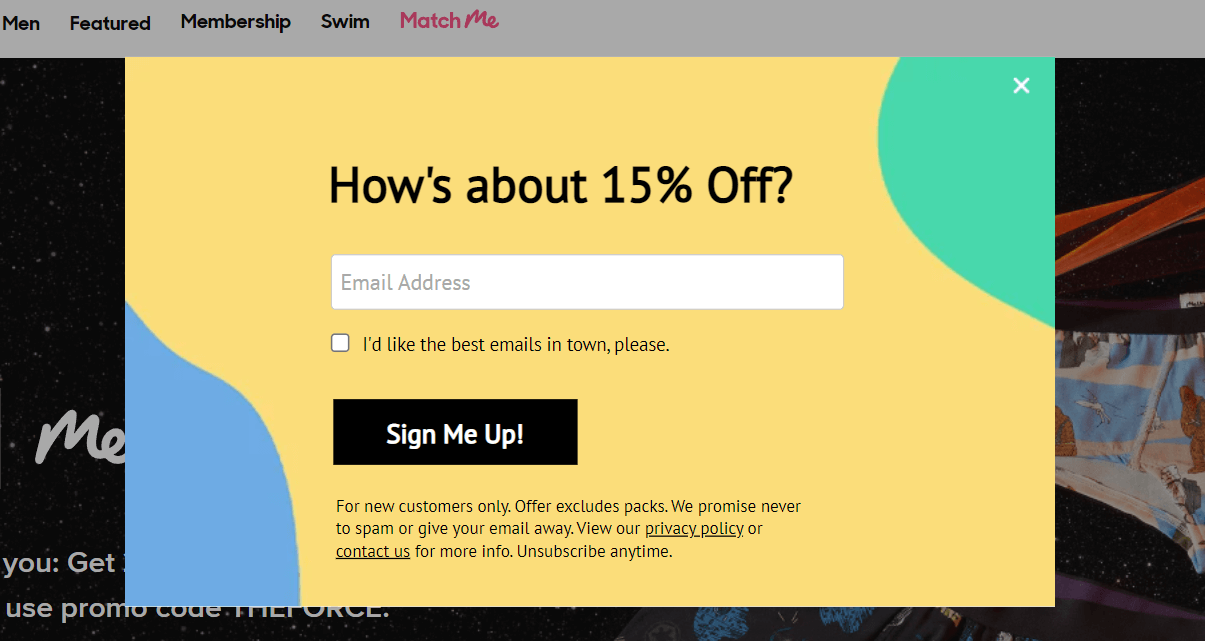1205x641 pixels.
Task: Click the Sign Me Up button
Action: point(455,431)
